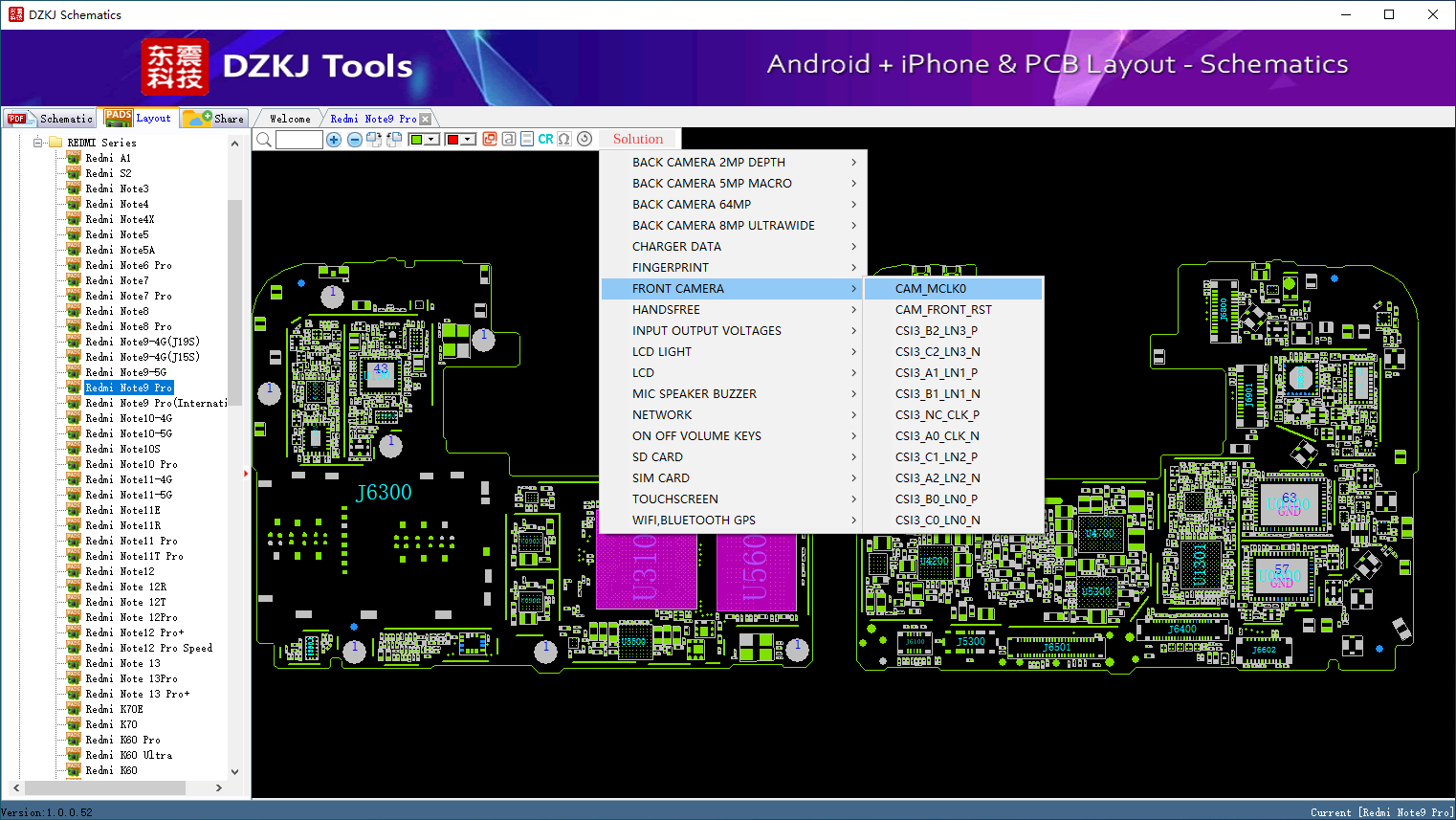The image size is (1456, 820).
Task: Select the CSI3_A0_CLK_N signal
Action: click(x=953, y=436)
